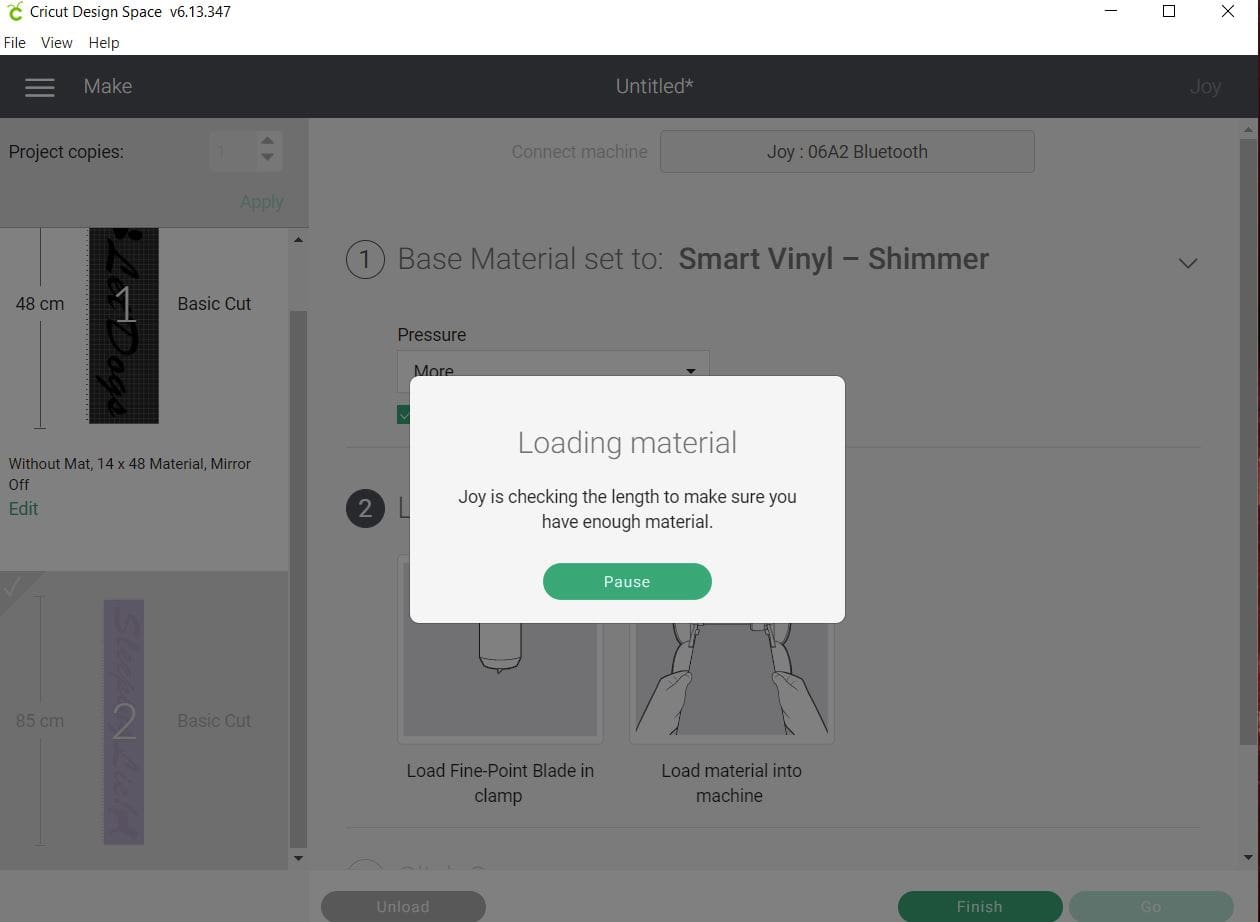This screenshot has width=1260, height=922.
Task: Click the step 2 circle number
Action: tap(365, 508)
